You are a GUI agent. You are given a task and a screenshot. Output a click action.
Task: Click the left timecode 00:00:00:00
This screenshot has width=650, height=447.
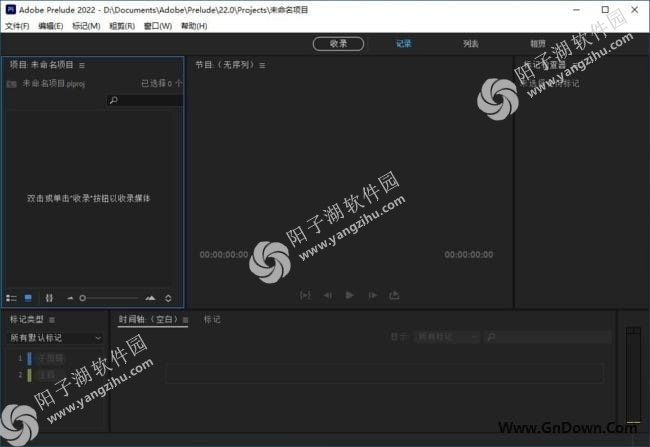point(224,255)
